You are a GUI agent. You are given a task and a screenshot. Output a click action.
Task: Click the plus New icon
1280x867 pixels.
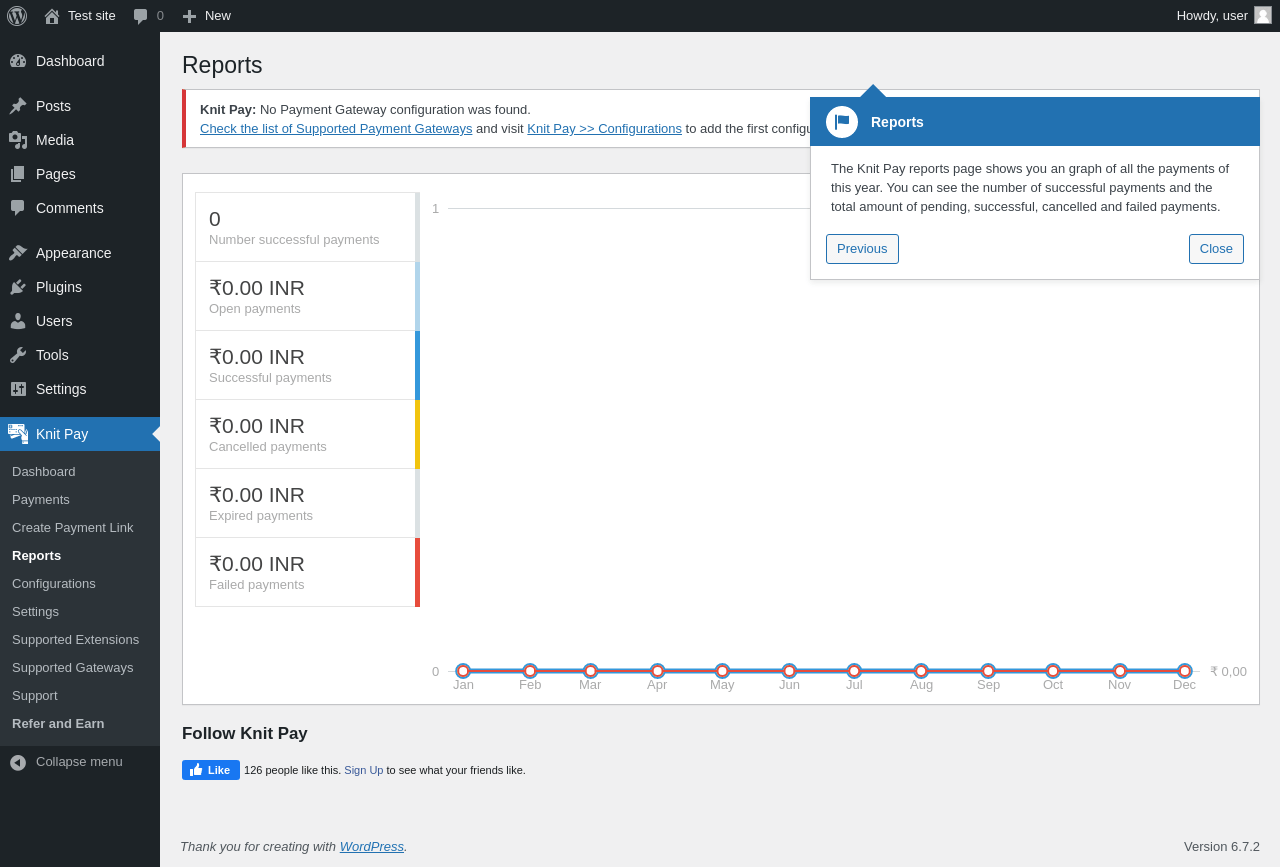coord(189,16)
